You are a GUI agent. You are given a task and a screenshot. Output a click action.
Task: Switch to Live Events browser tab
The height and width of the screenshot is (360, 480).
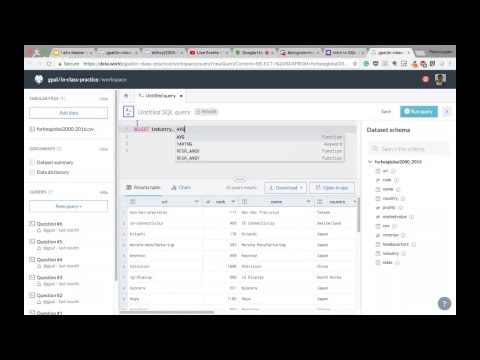(208, 53)
